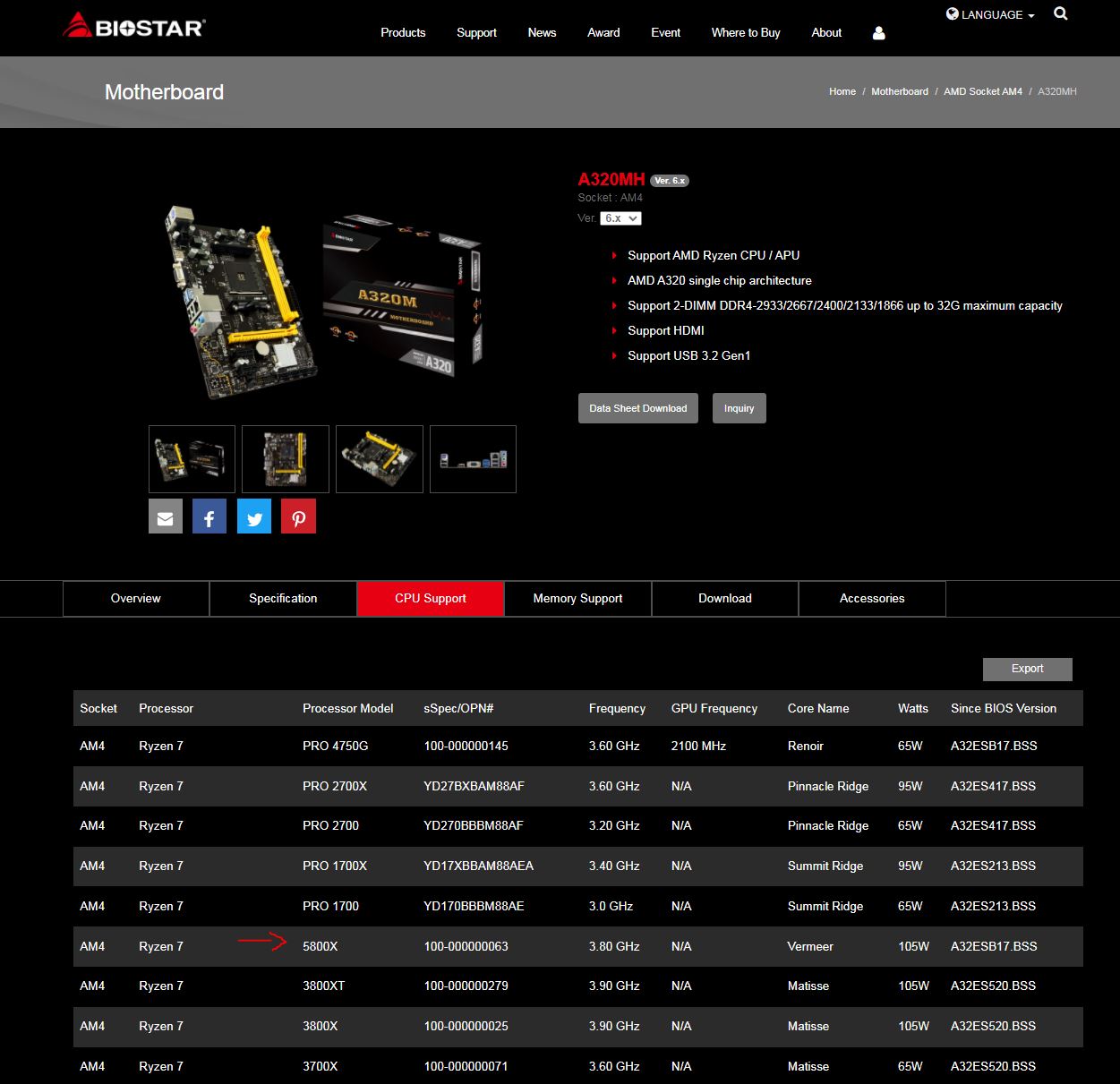Switch to the Download tab
This screenshot has width=1120, height=1084.
tap(725, 598)
